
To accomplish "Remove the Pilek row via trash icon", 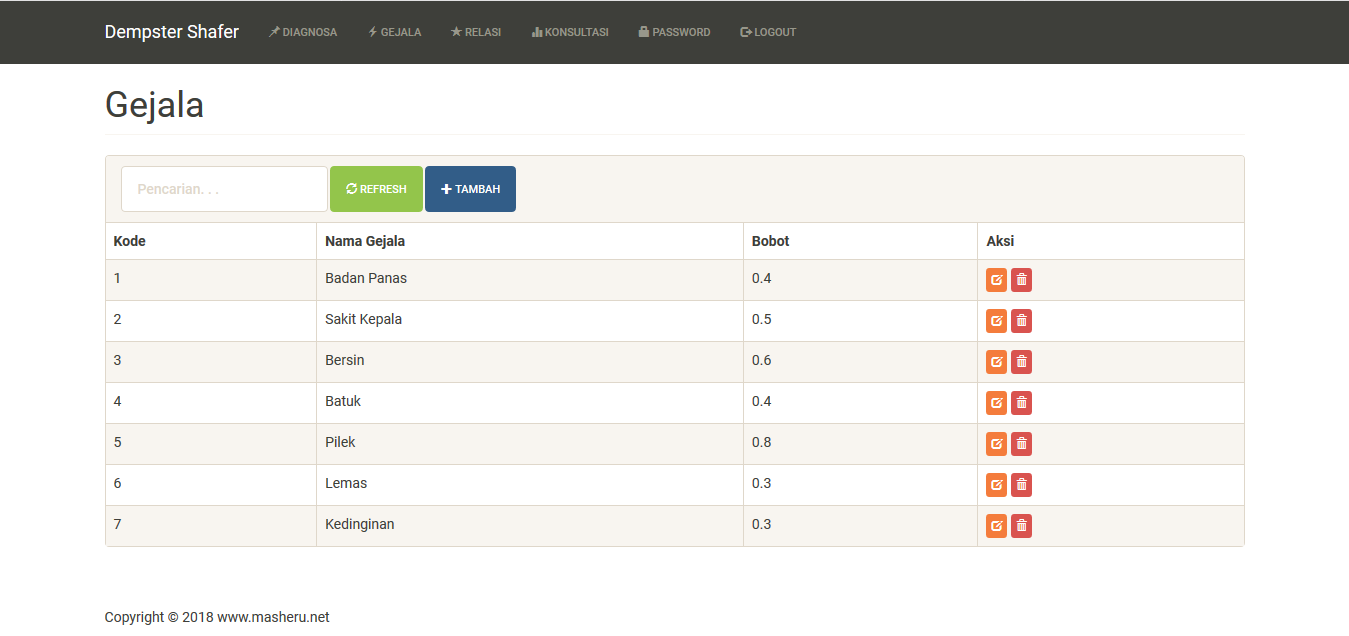I will pos(1021,444).
